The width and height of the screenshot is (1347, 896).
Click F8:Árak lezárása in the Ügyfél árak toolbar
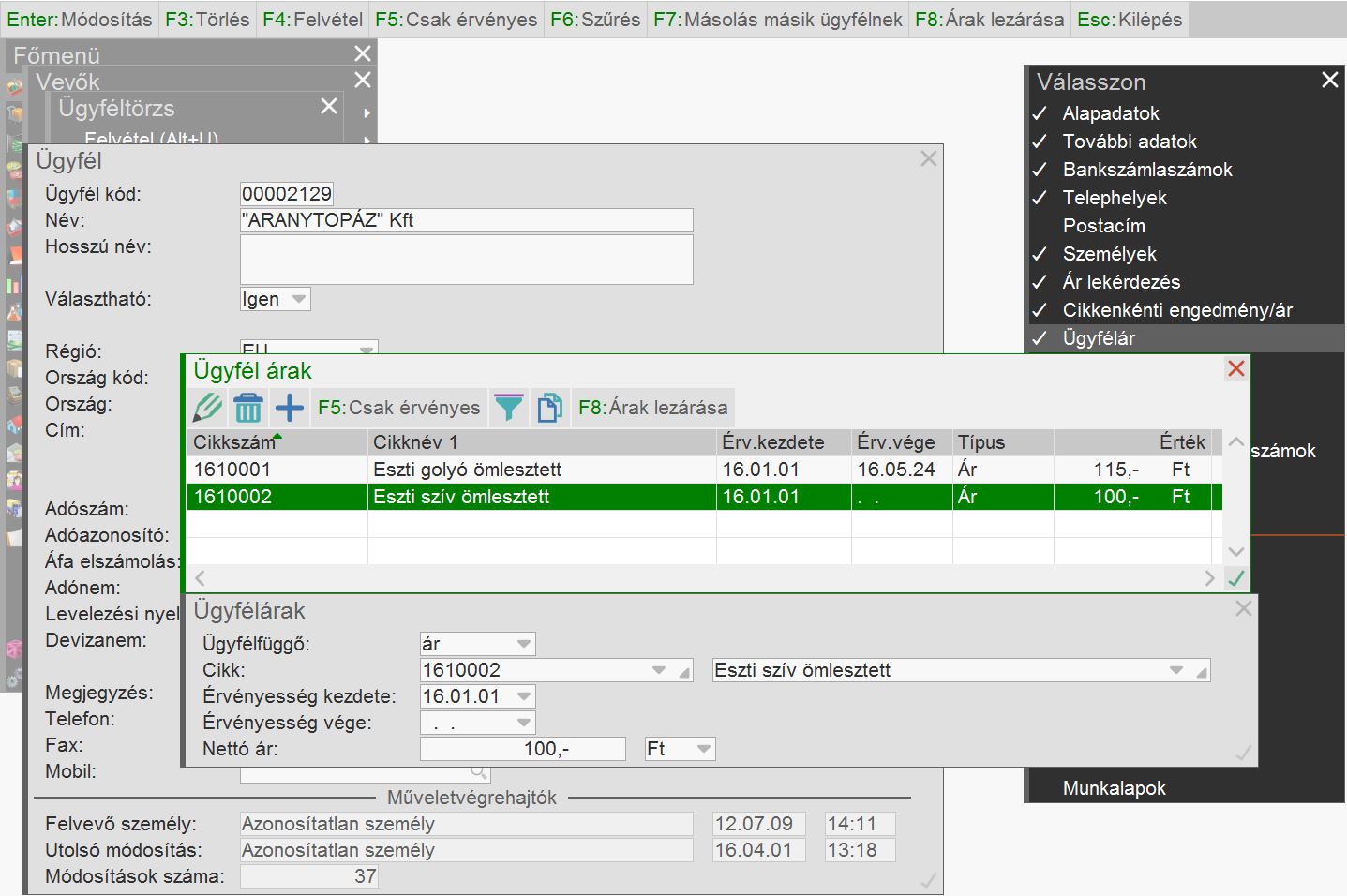point(653,408)
